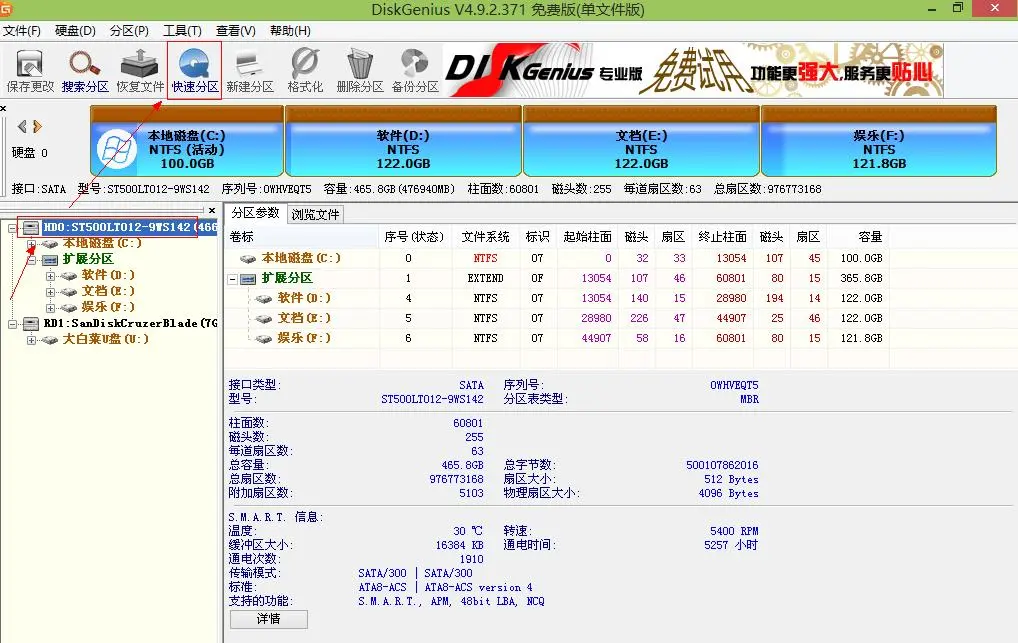This screenshot has width=1018, height=643.
Task: Click the 卷标 column header
Action: (x=302, y=237)
